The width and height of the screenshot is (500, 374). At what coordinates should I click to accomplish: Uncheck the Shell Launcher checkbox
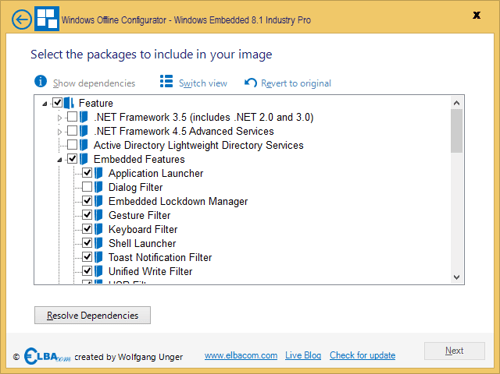coord(87,243)
